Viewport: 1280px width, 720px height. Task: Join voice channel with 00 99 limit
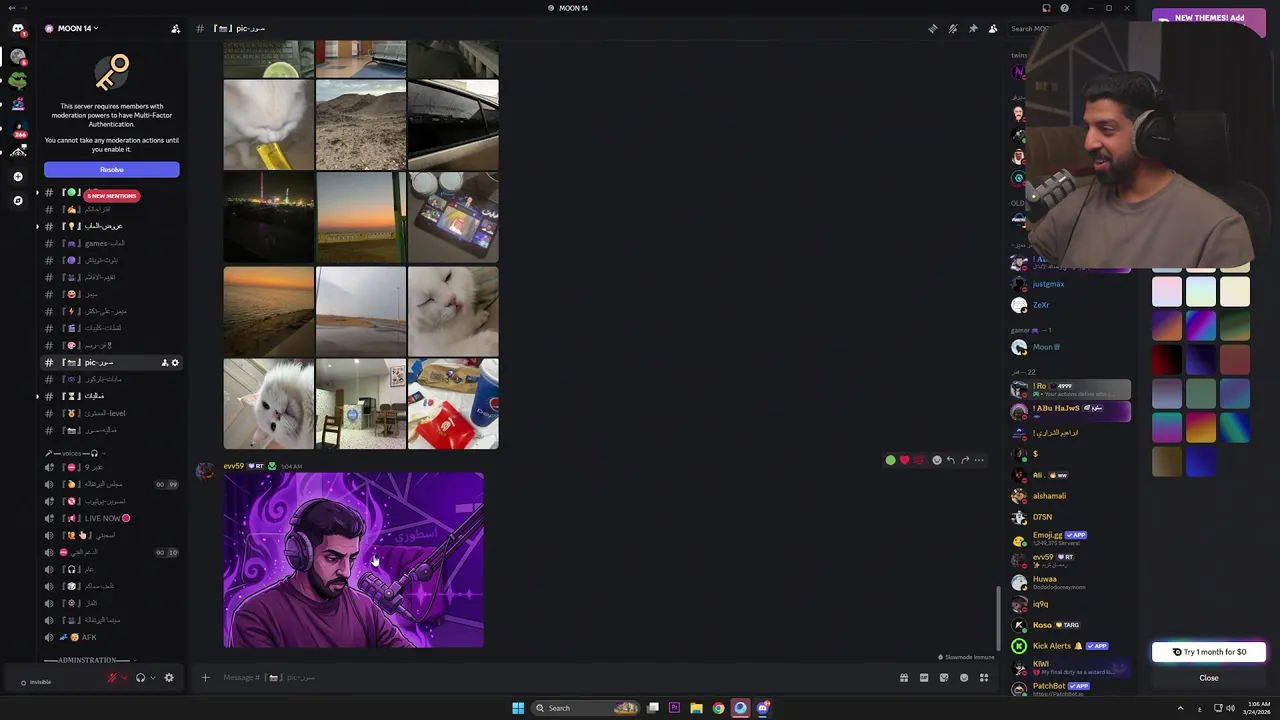pos(110,484)
